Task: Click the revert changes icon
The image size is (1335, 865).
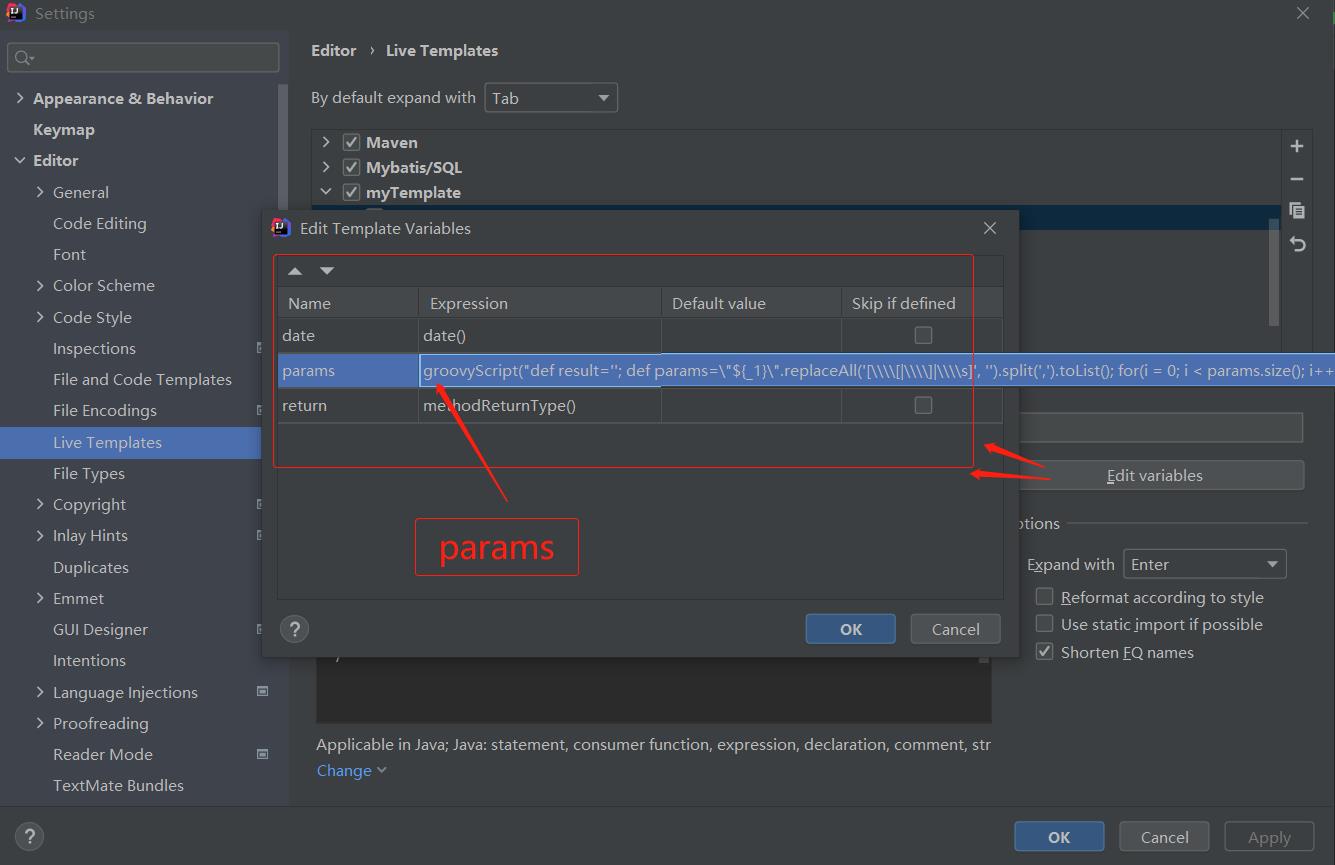Action: [x=1297, y=244]
